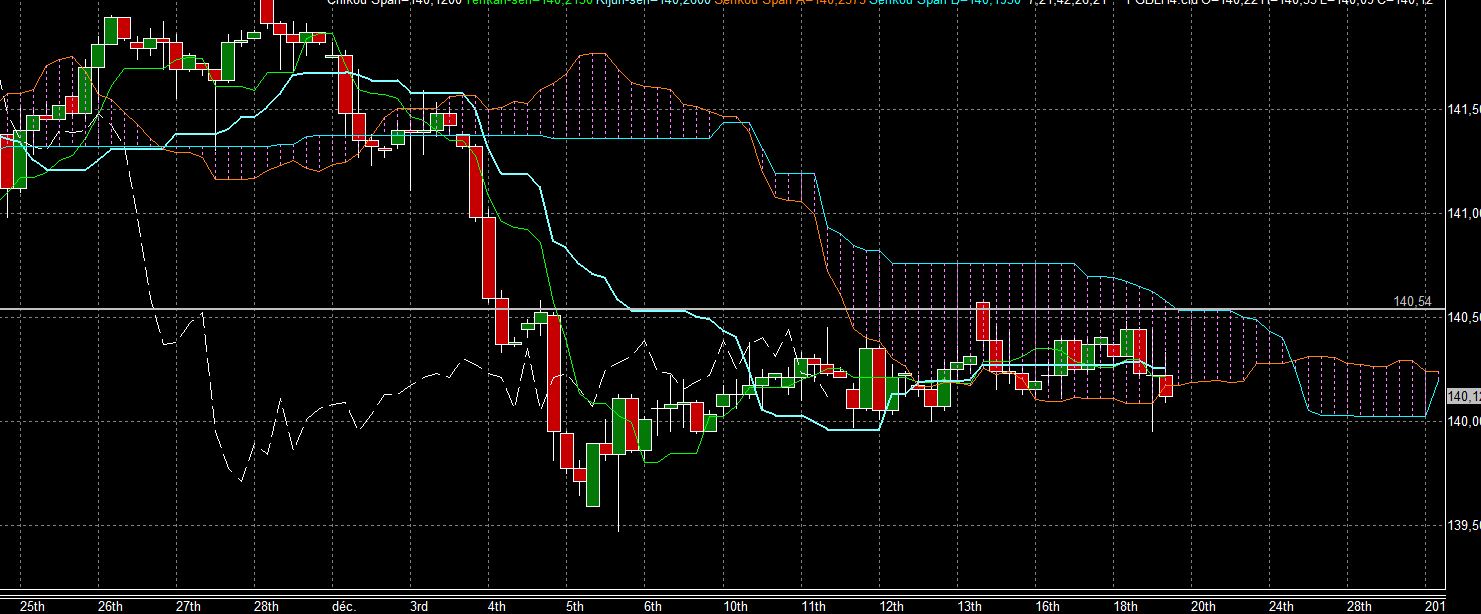Click the 141,0 price scale label
Viewport: 1481px width, 614px height.
[1464, 213]
